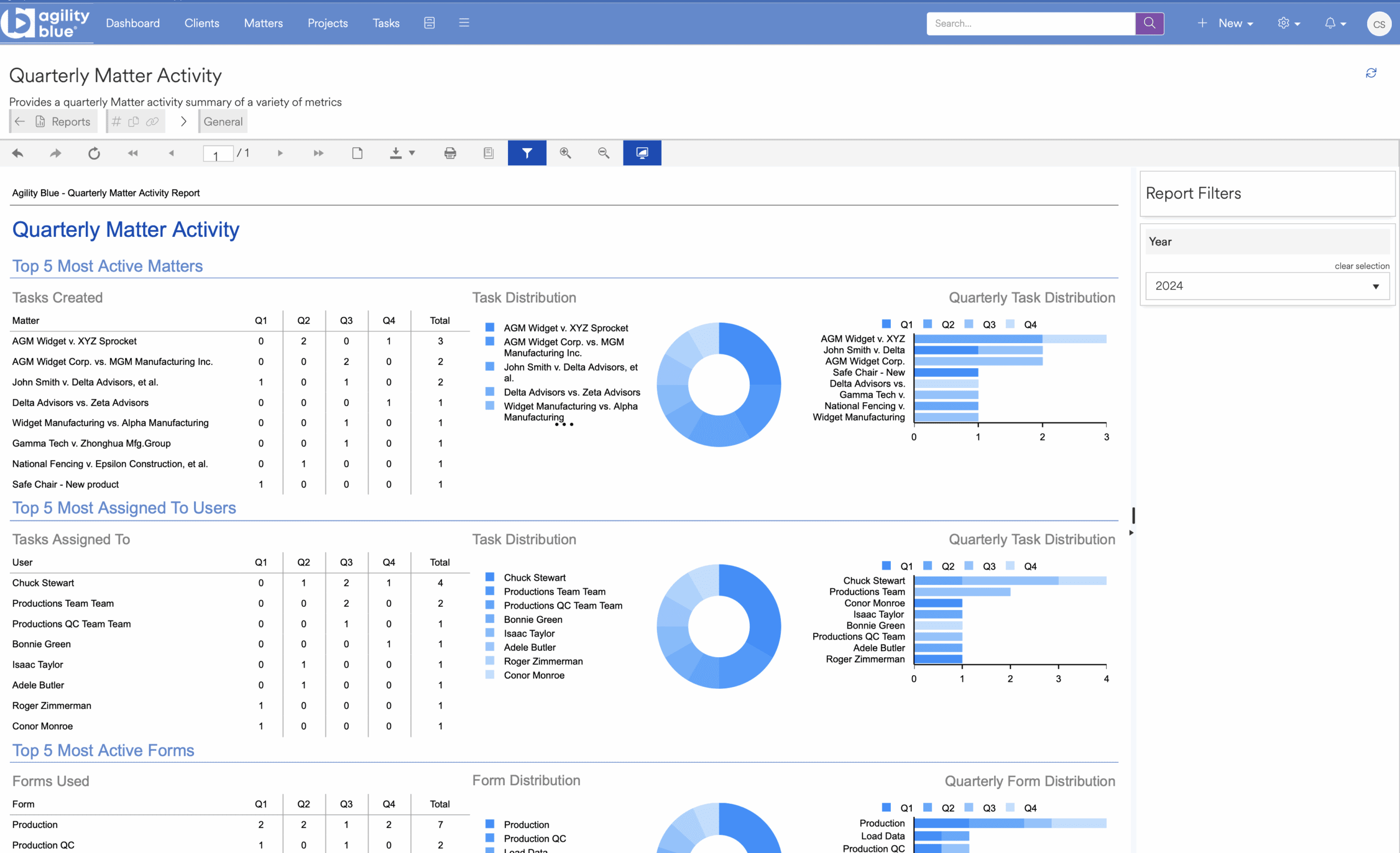1400x853 pixels.
Task: Click the print report icon
Action: 450,153
